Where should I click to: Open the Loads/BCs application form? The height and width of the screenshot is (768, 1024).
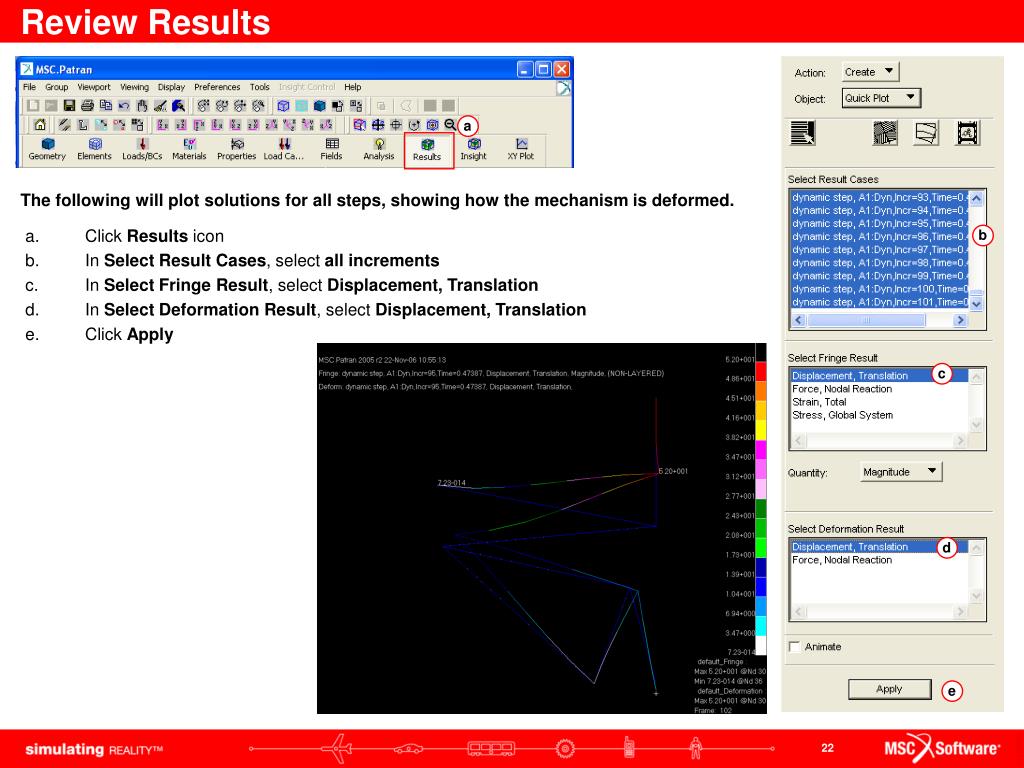pos(142,149)
